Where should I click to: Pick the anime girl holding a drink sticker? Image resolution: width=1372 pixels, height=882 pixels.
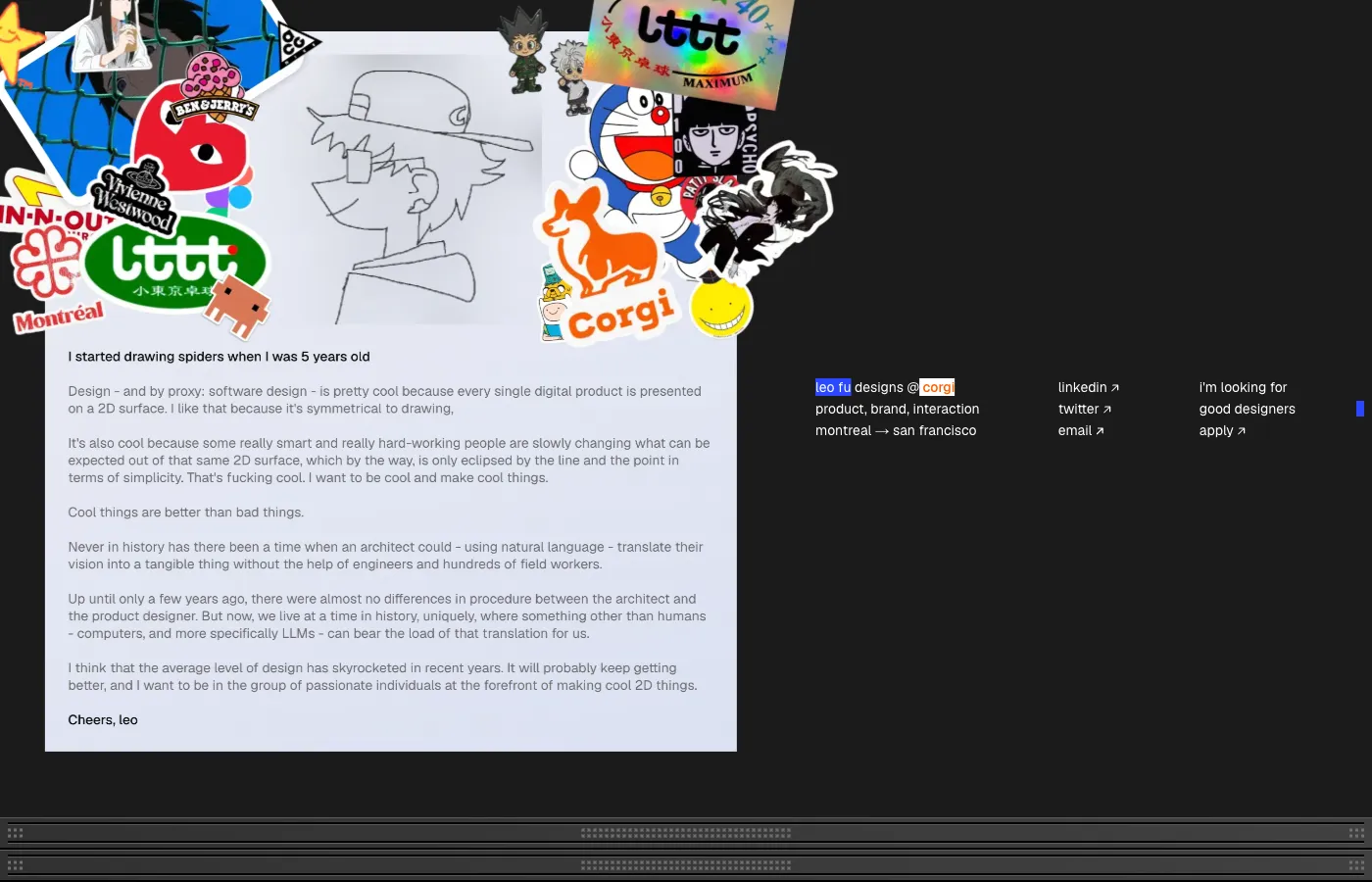(113, 34)
